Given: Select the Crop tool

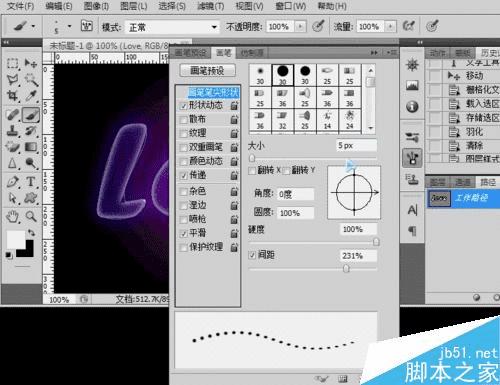Looking at the screenshot, I should tap(13, 96).
